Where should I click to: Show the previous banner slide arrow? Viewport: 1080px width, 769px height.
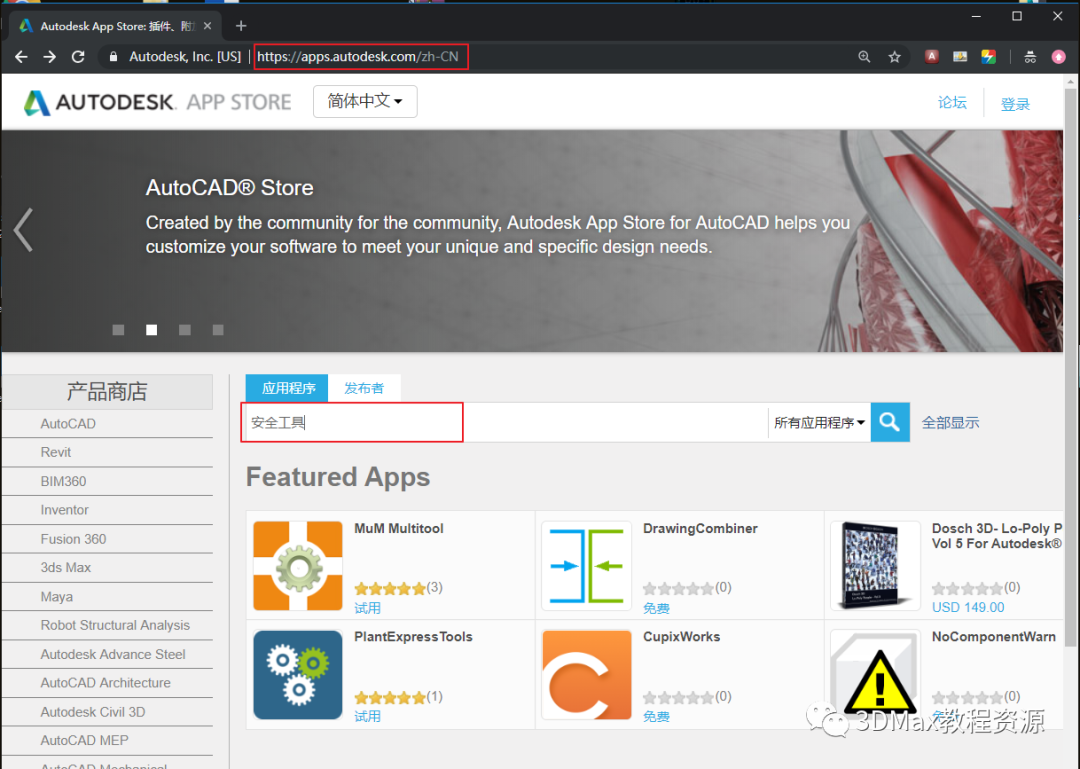click(x=23, y=229)
